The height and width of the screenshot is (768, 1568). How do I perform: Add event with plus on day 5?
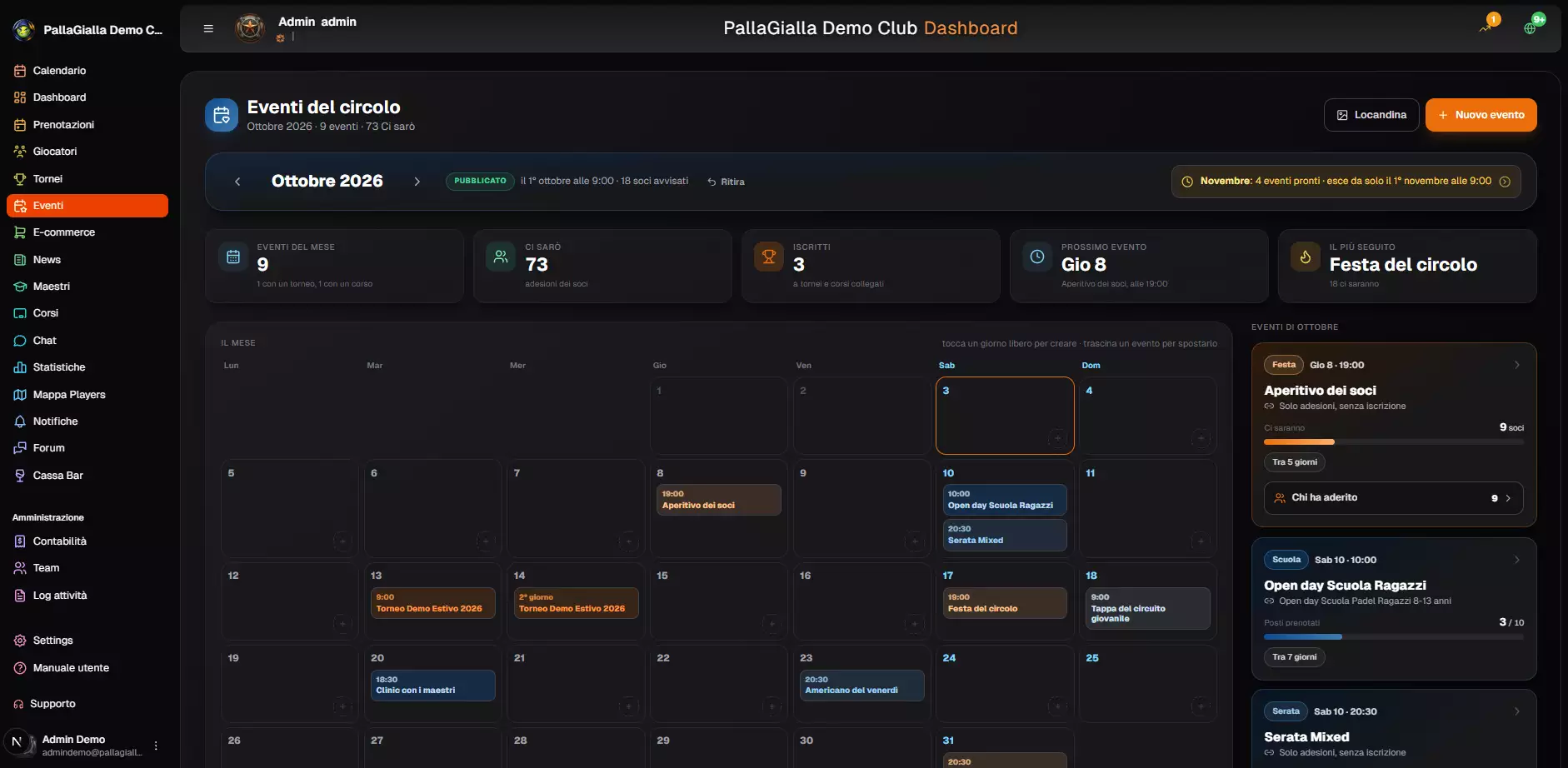342,541
